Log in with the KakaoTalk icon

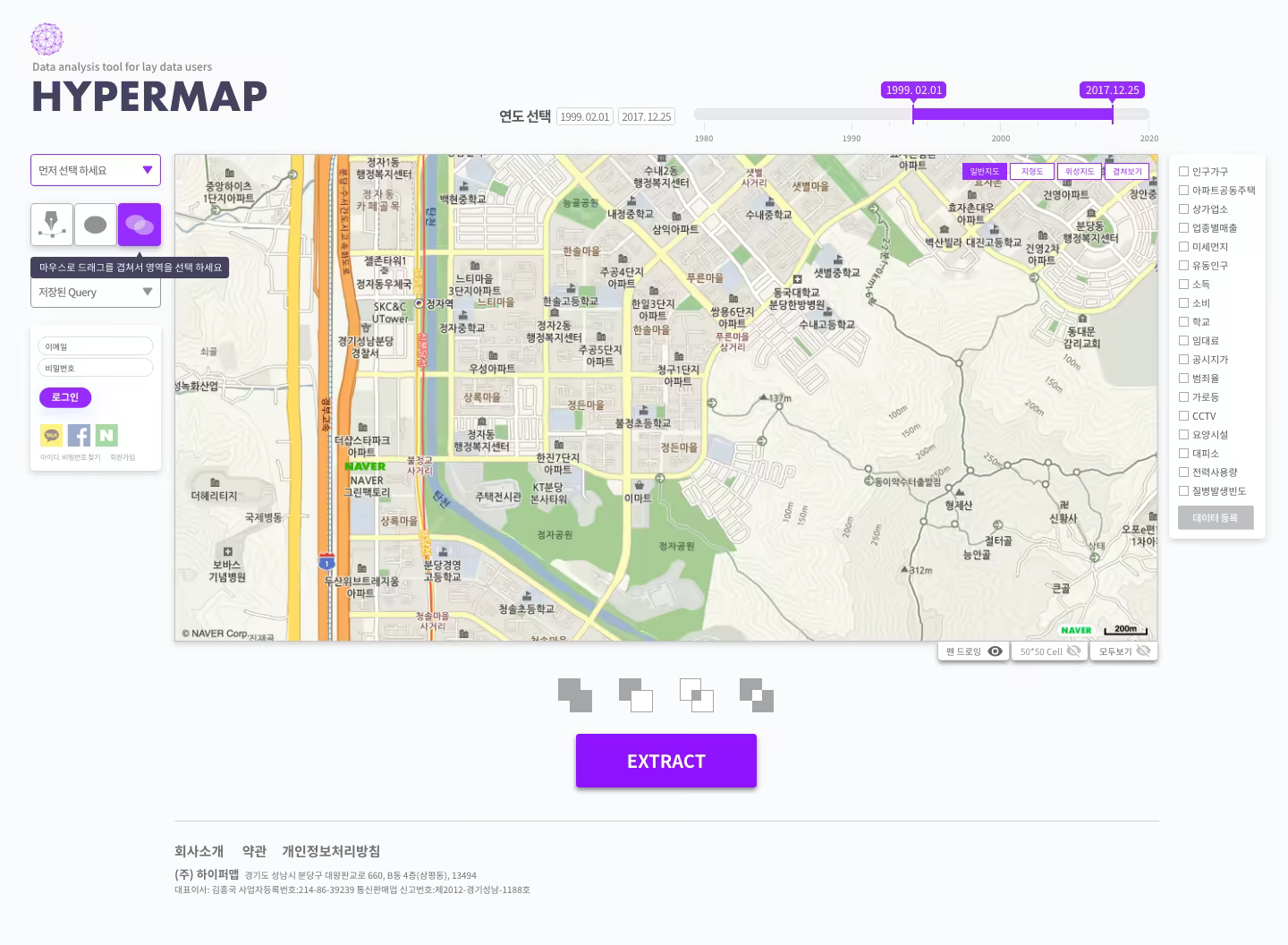(51, 435)
